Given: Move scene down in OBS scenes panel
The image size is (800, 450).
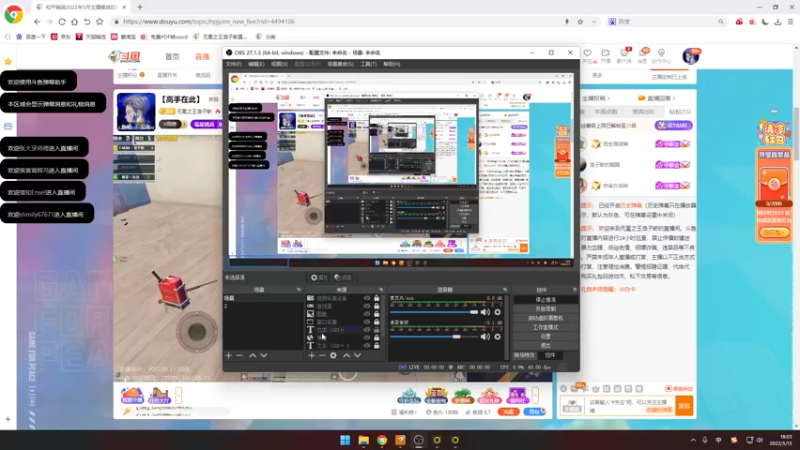Looking at the screenshot, I should [264, 355].
